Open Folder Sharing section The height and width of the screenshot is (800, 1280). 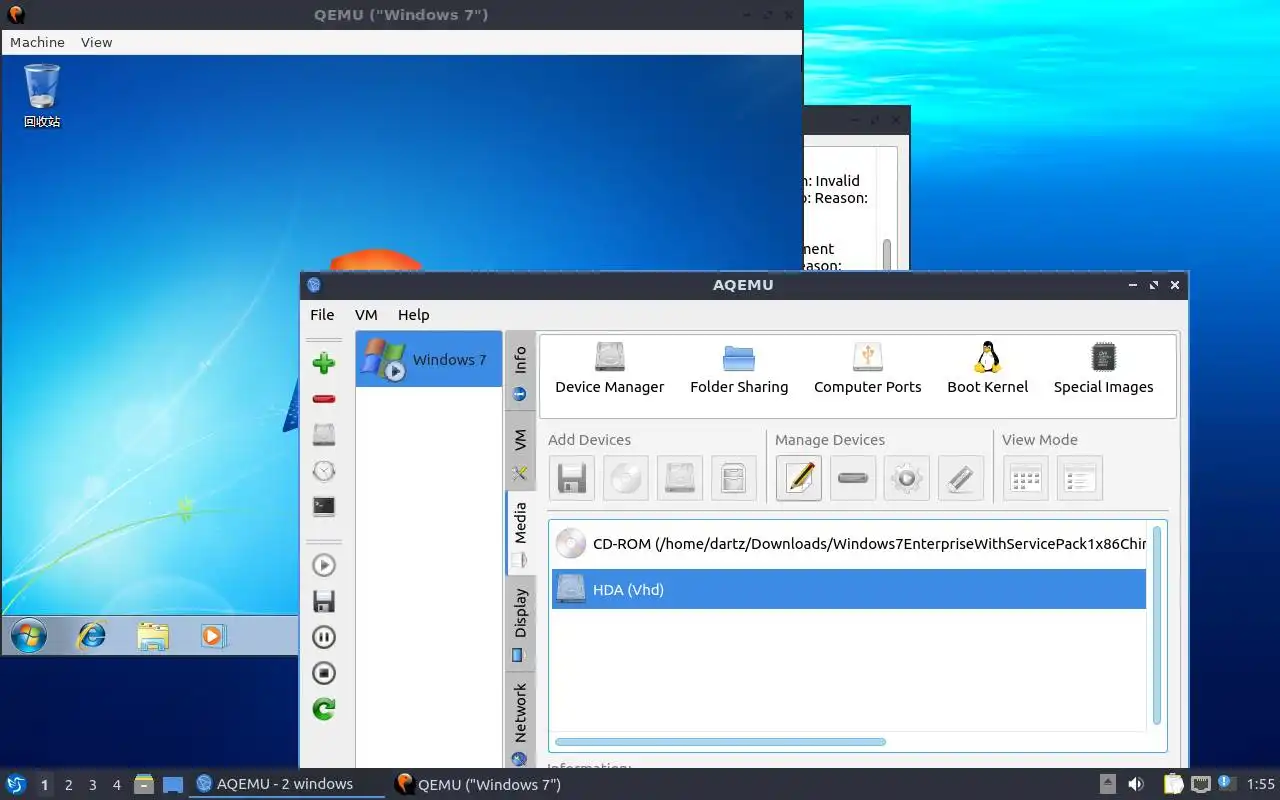click(739, 369)
